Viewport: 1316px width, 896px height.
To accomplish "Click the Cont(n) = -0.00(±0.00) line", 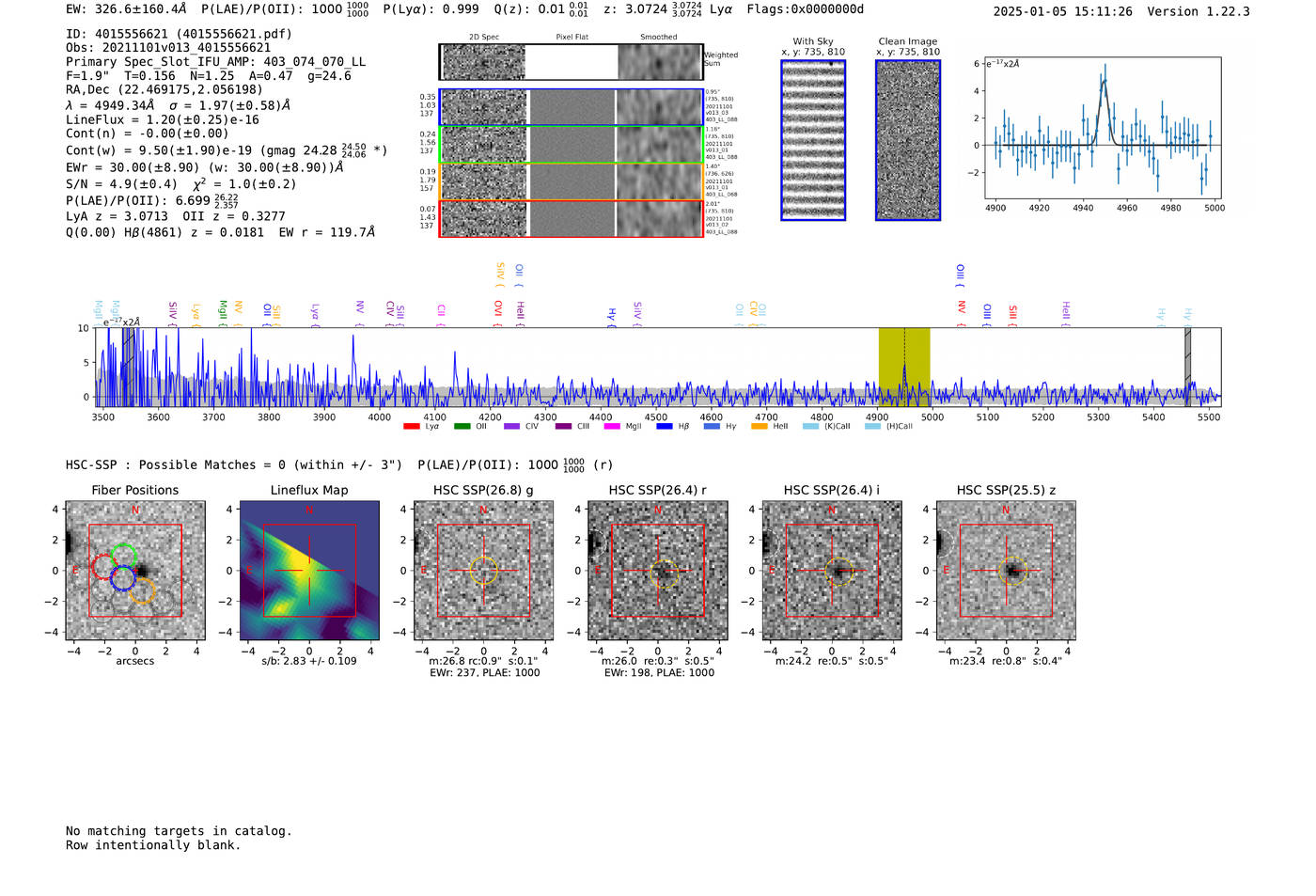I will click(148, 134).
